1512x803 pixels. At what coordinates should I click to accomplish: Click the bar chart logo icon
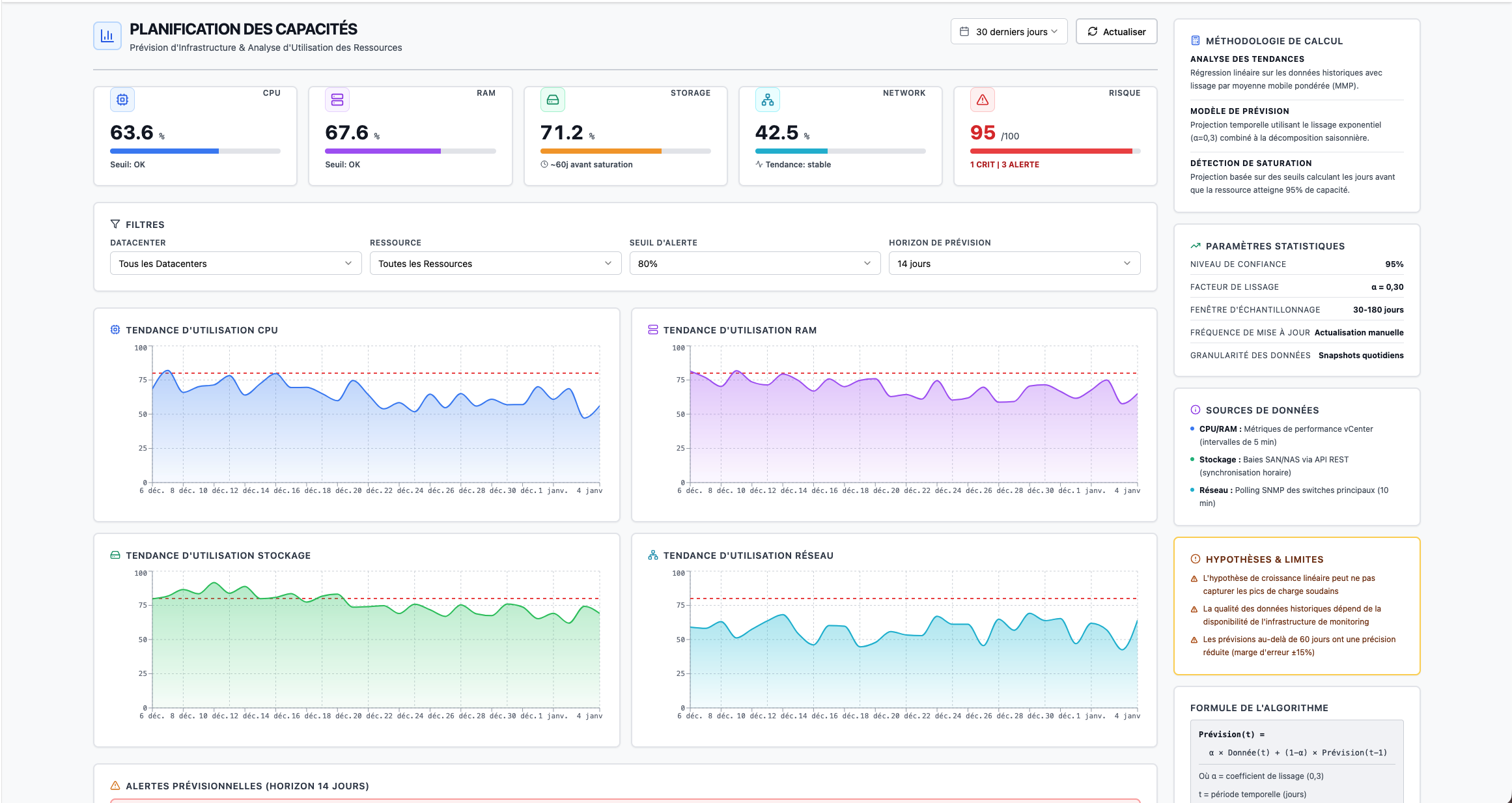[107, 36]
